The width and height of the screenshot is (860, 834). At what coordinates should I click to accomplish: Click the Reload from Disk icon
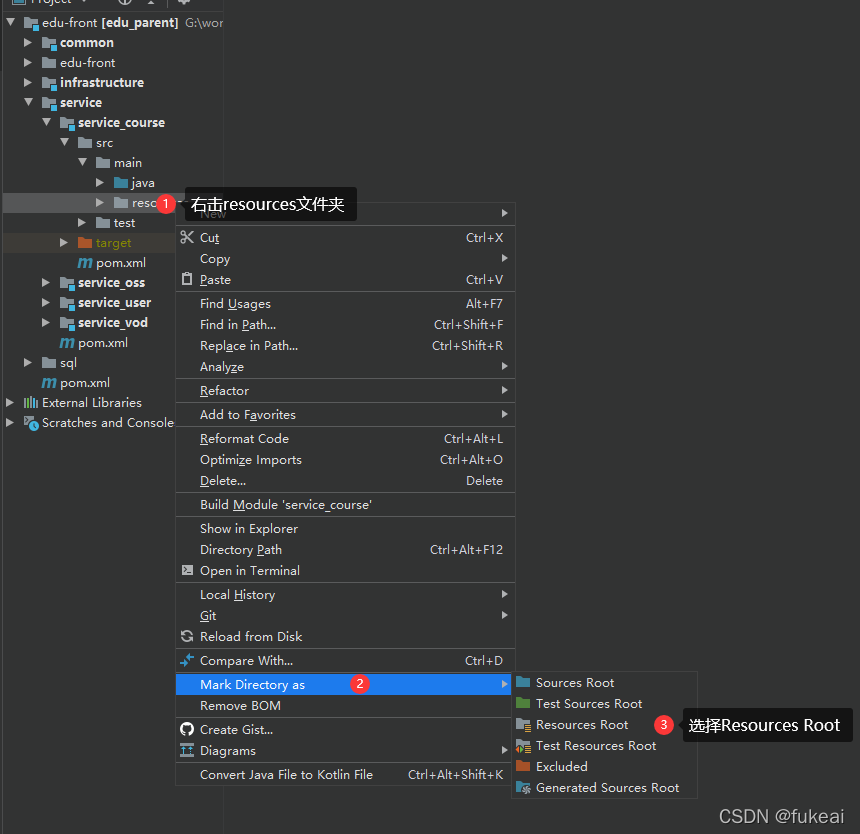point(187,636)
